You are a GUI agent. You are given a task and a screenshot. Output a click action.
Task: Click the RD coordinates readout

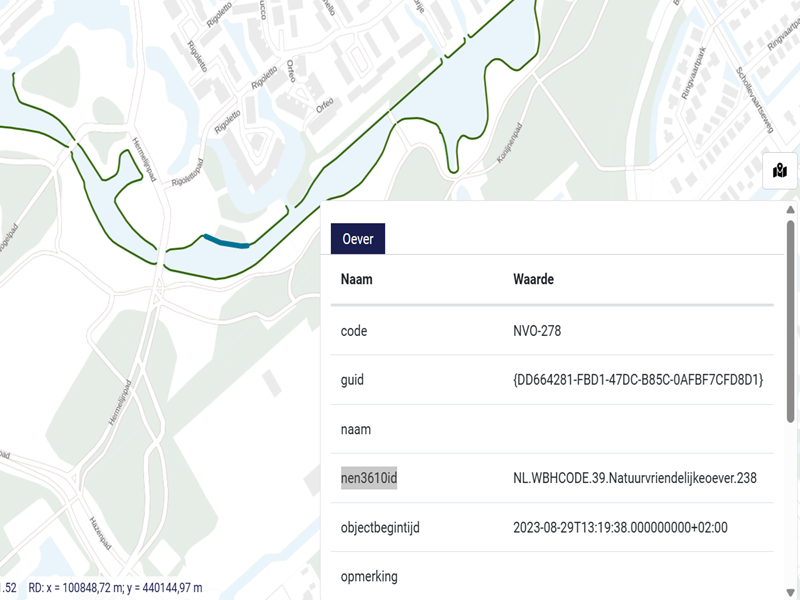click(115, 587)
